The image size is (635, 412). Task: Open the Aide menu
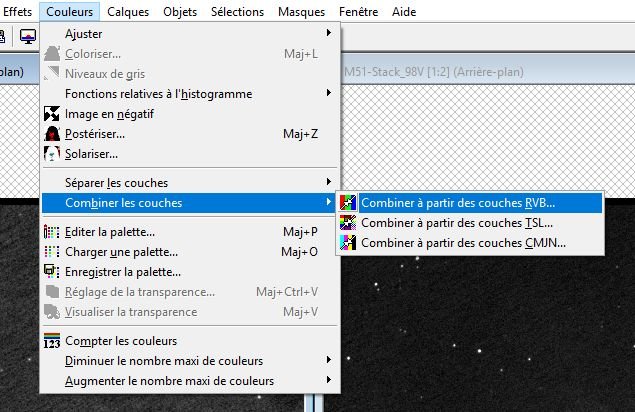click(x=404, y=11)
